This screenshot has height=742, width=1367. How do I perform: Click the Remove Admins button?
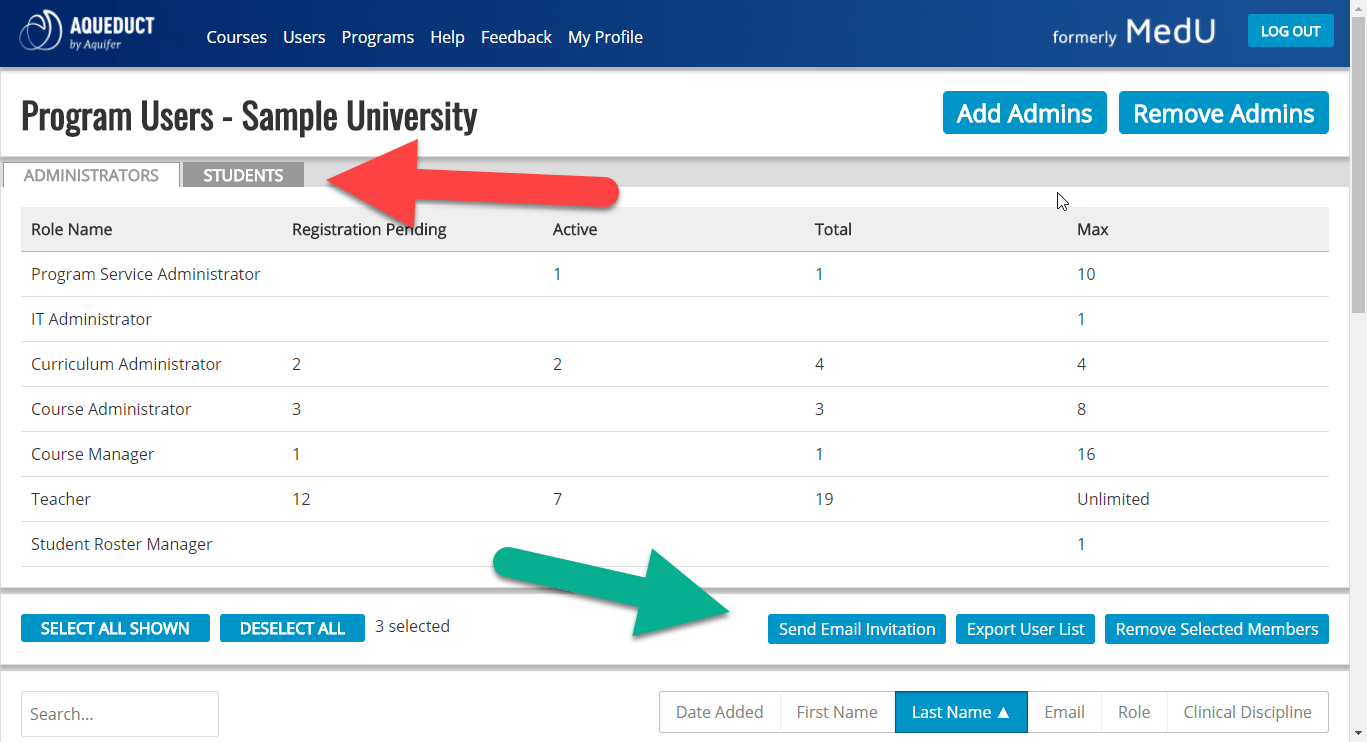point(1224,113)
